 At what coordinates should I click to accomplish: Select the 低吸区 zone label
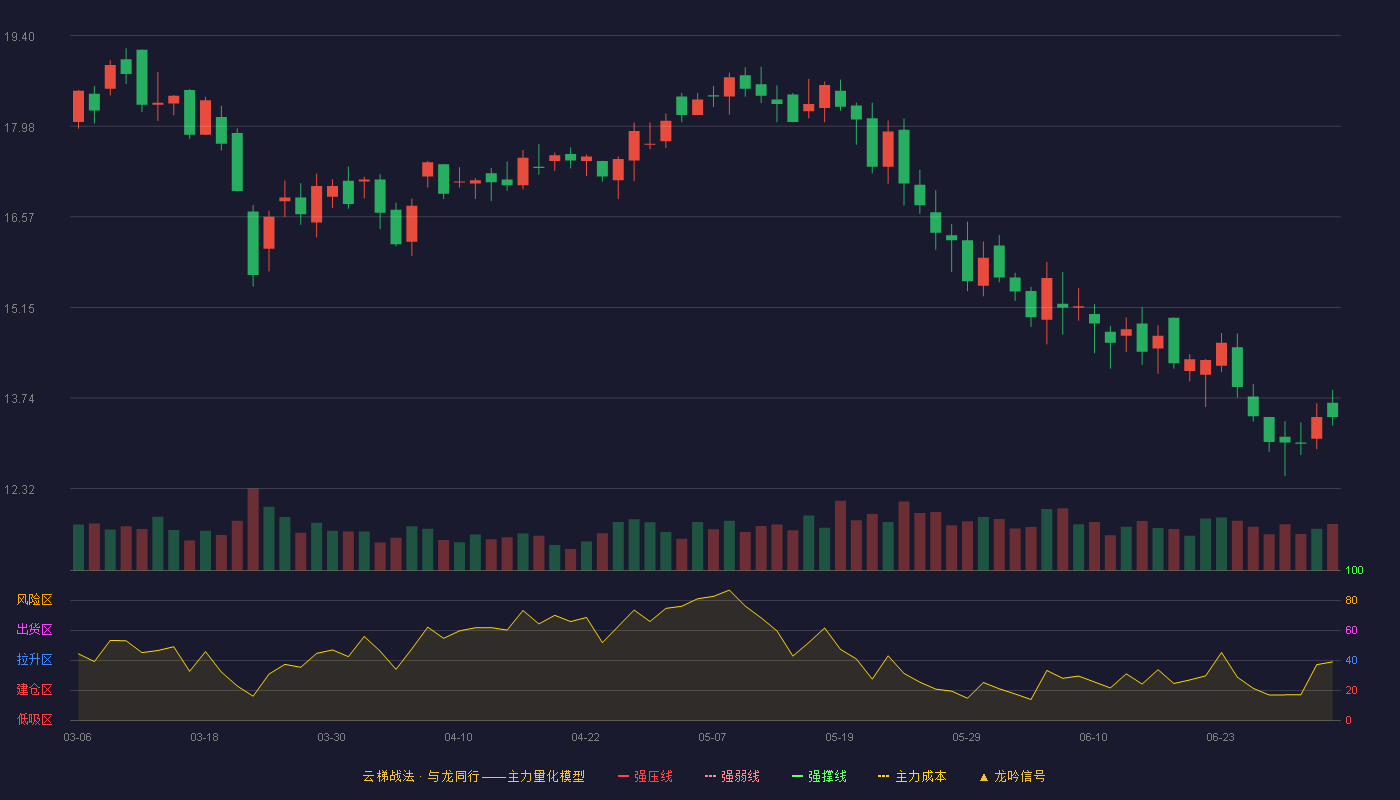tap(34, 719)
